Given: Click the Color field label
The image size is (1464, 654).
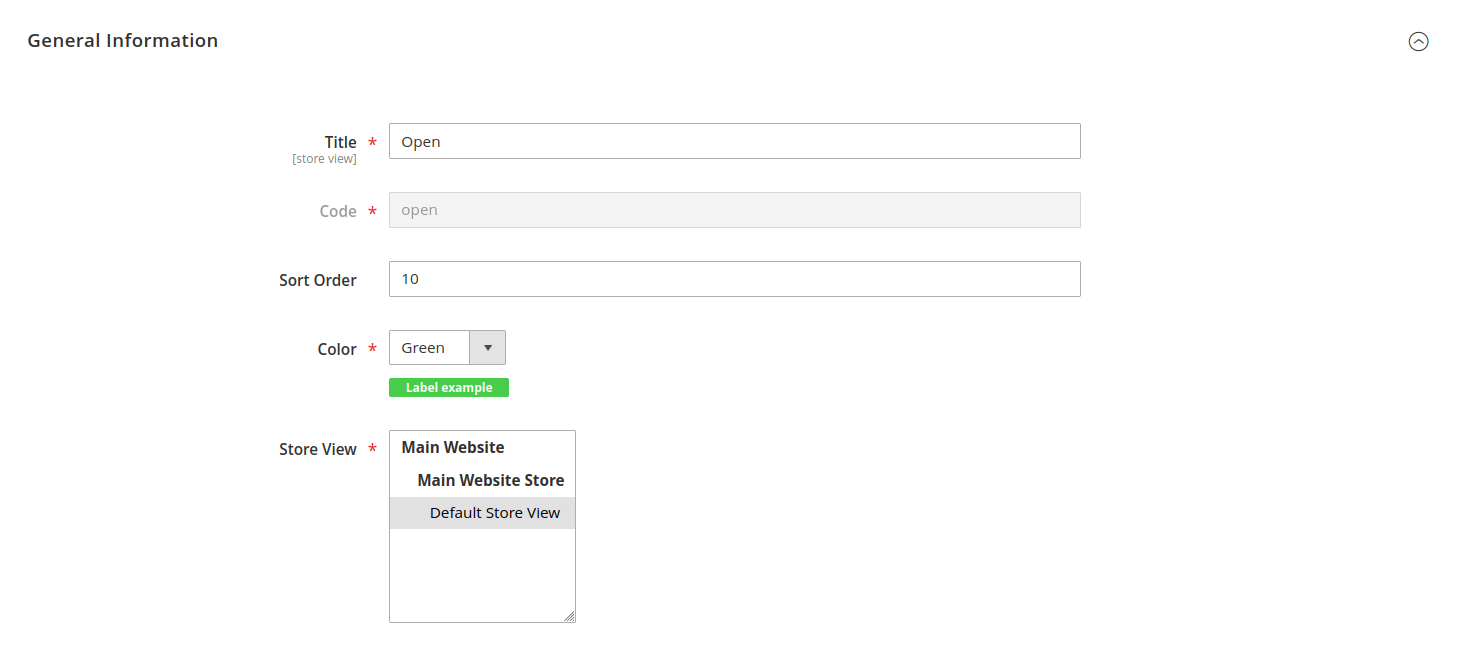Looking at the screenshot, I should 337,349.
